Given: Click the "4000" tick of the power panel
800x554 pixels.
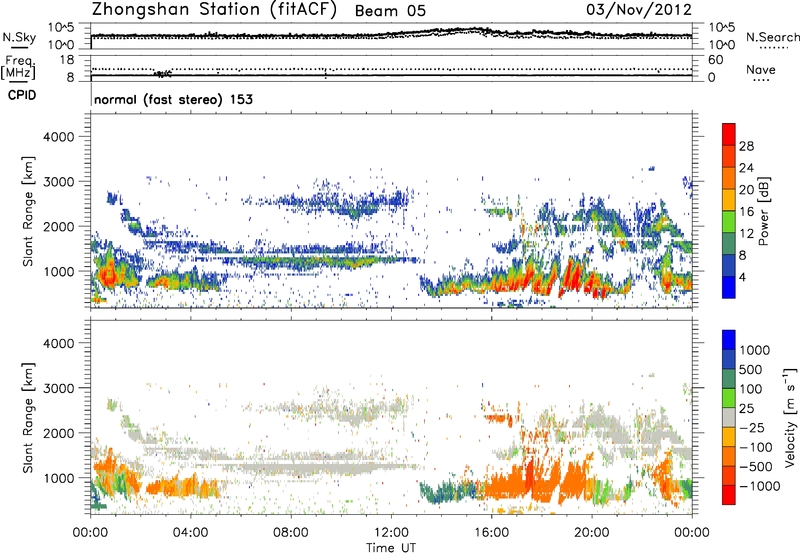Looking at the screenshot, I should tap(58, 137).
